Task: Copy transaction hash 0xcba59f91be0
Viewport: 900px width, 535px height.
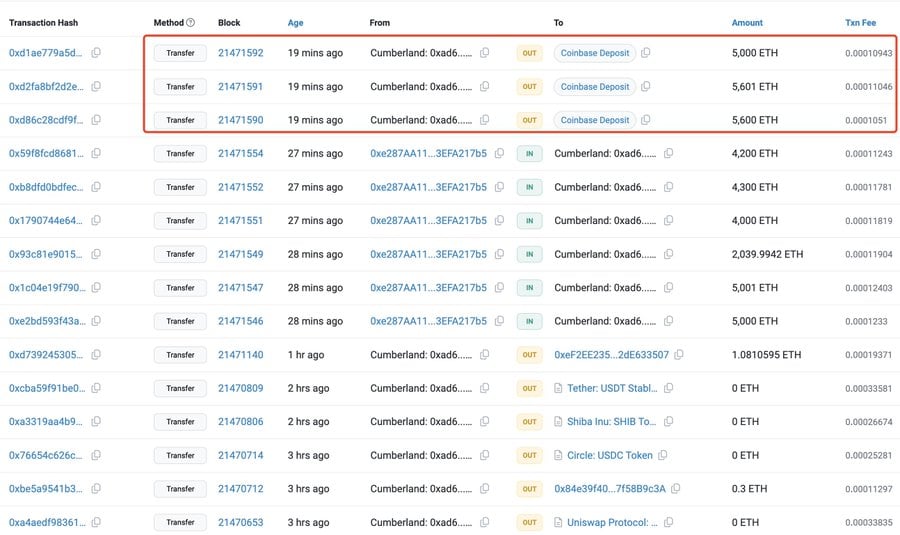Action: pyautogui.click(x=96, y=388)
